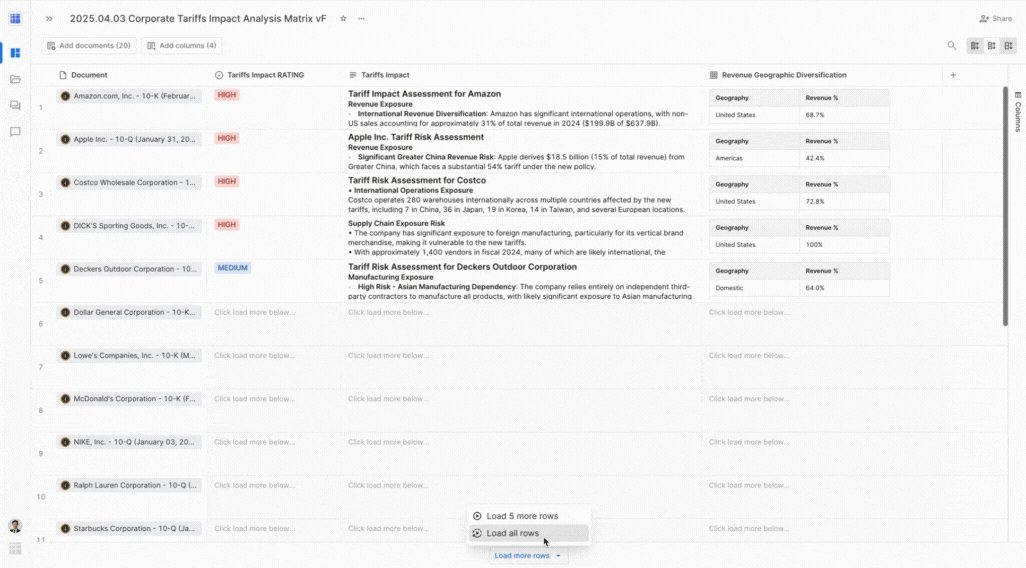Open the matrix dashboard sidebar icon
1026x568 pixels.
tap(15, 52)
